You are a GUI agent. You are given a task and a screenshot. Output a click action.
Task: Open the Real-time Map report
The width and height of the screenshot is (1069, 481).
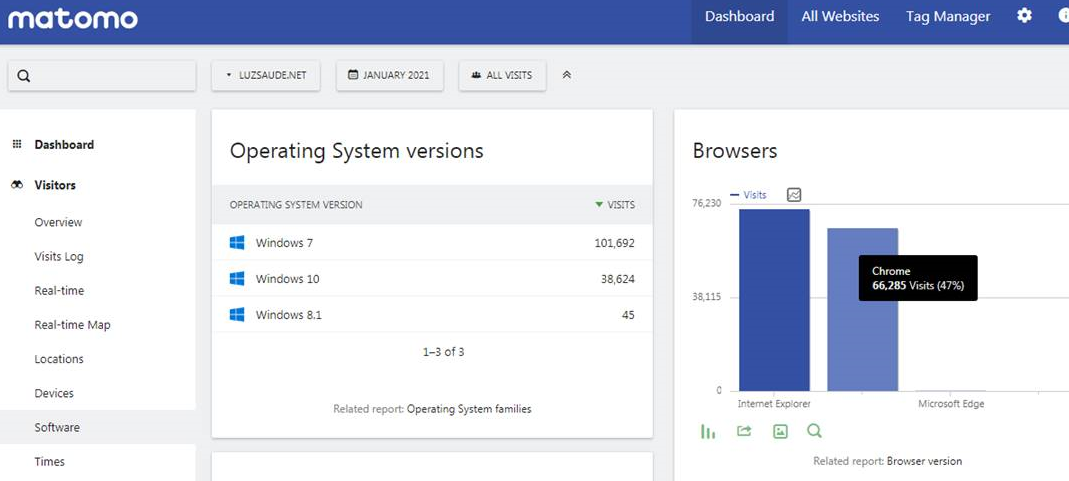72,324
